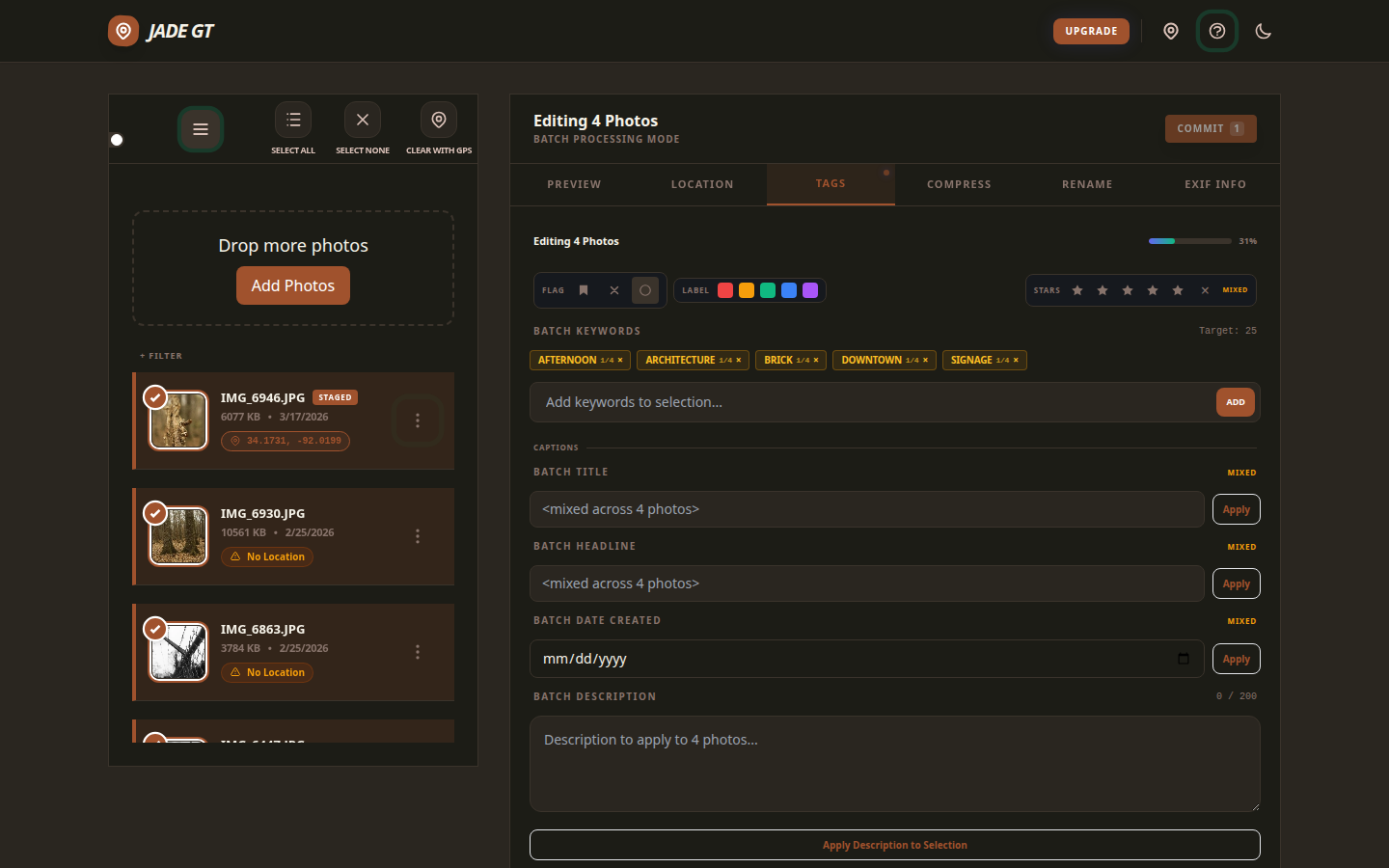Choose the purple label color swatch
The image size is (1389, 868).
(810, 290)
